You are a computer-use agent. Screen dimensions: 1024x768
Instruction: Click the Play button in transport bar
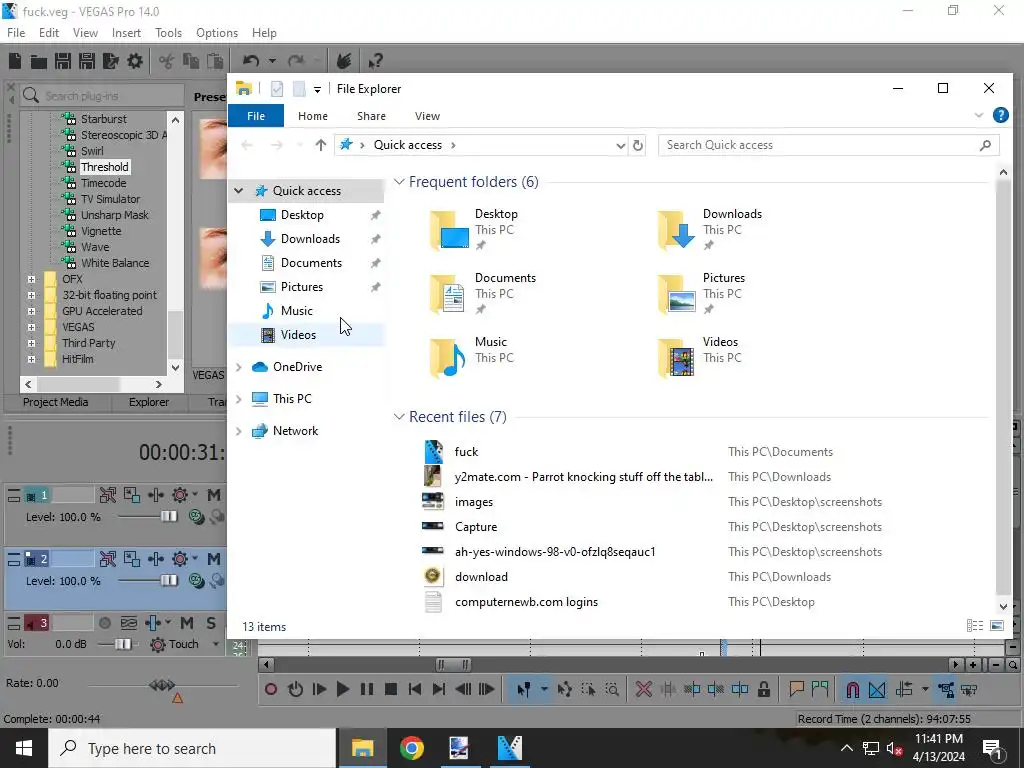point(343,689)
